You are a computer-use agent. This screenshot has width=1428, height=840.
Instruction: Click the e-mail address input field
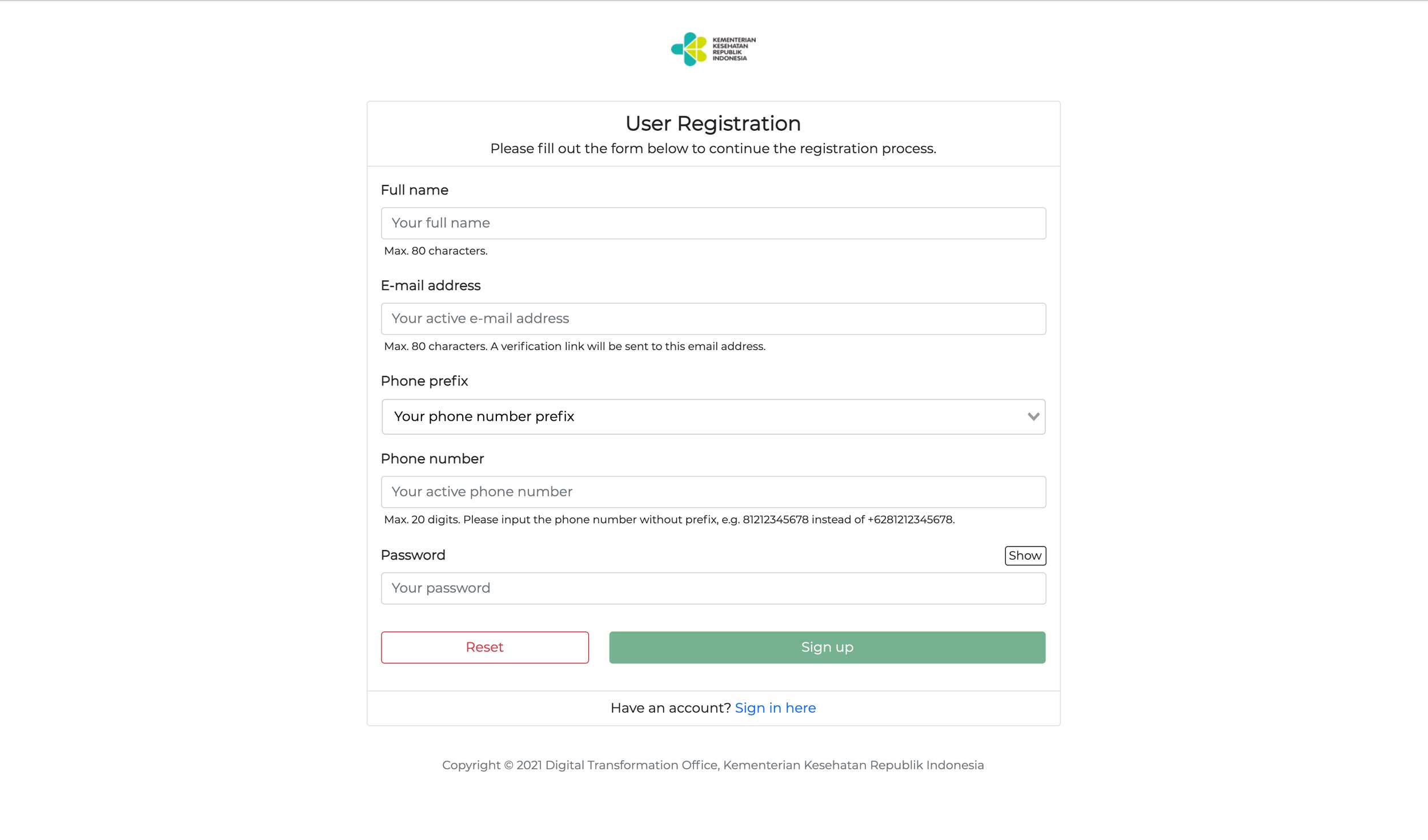tap(713, 319)
